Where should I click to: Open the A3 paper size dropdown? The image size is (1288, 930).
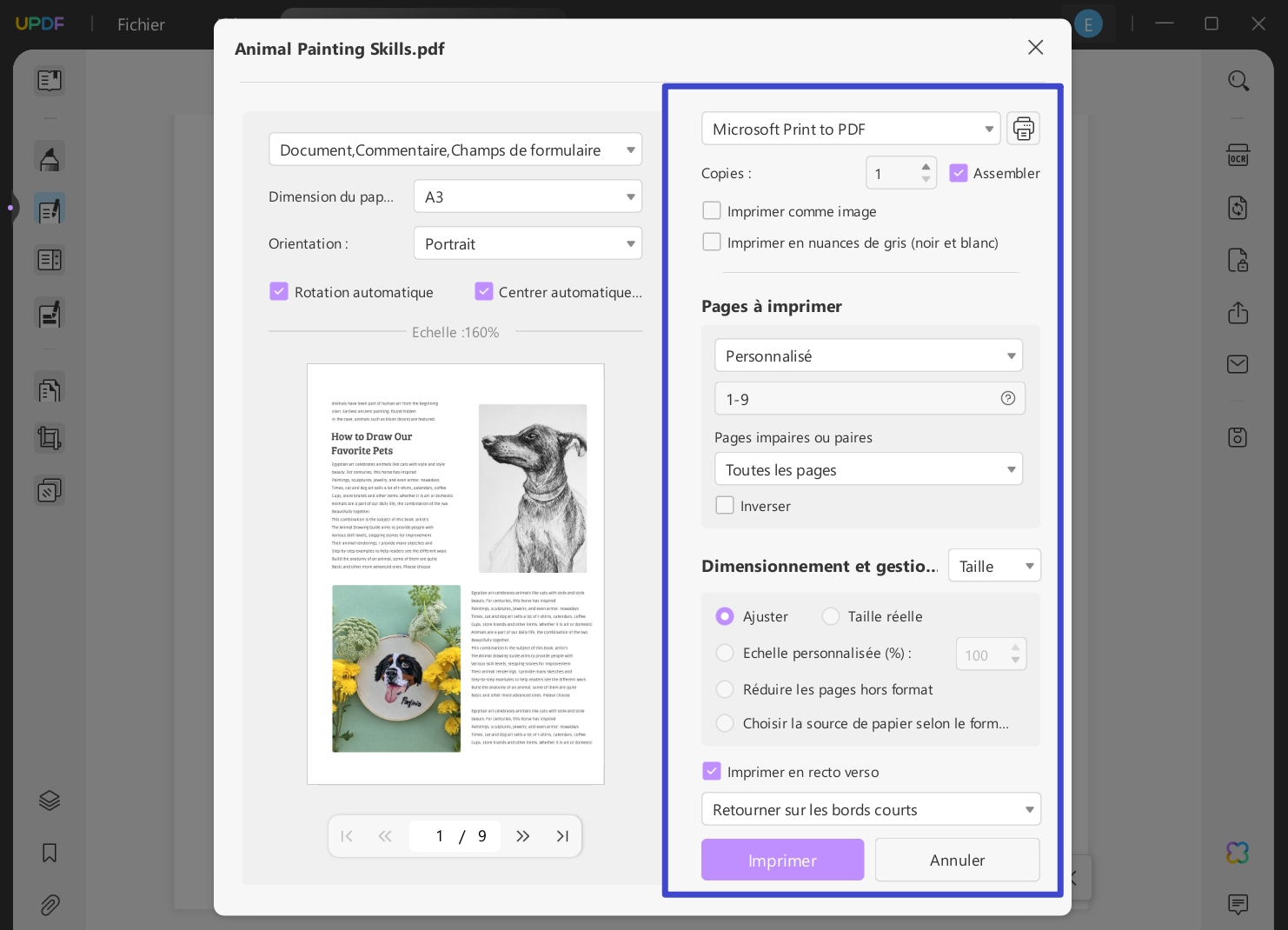click(x=528, y=196)
